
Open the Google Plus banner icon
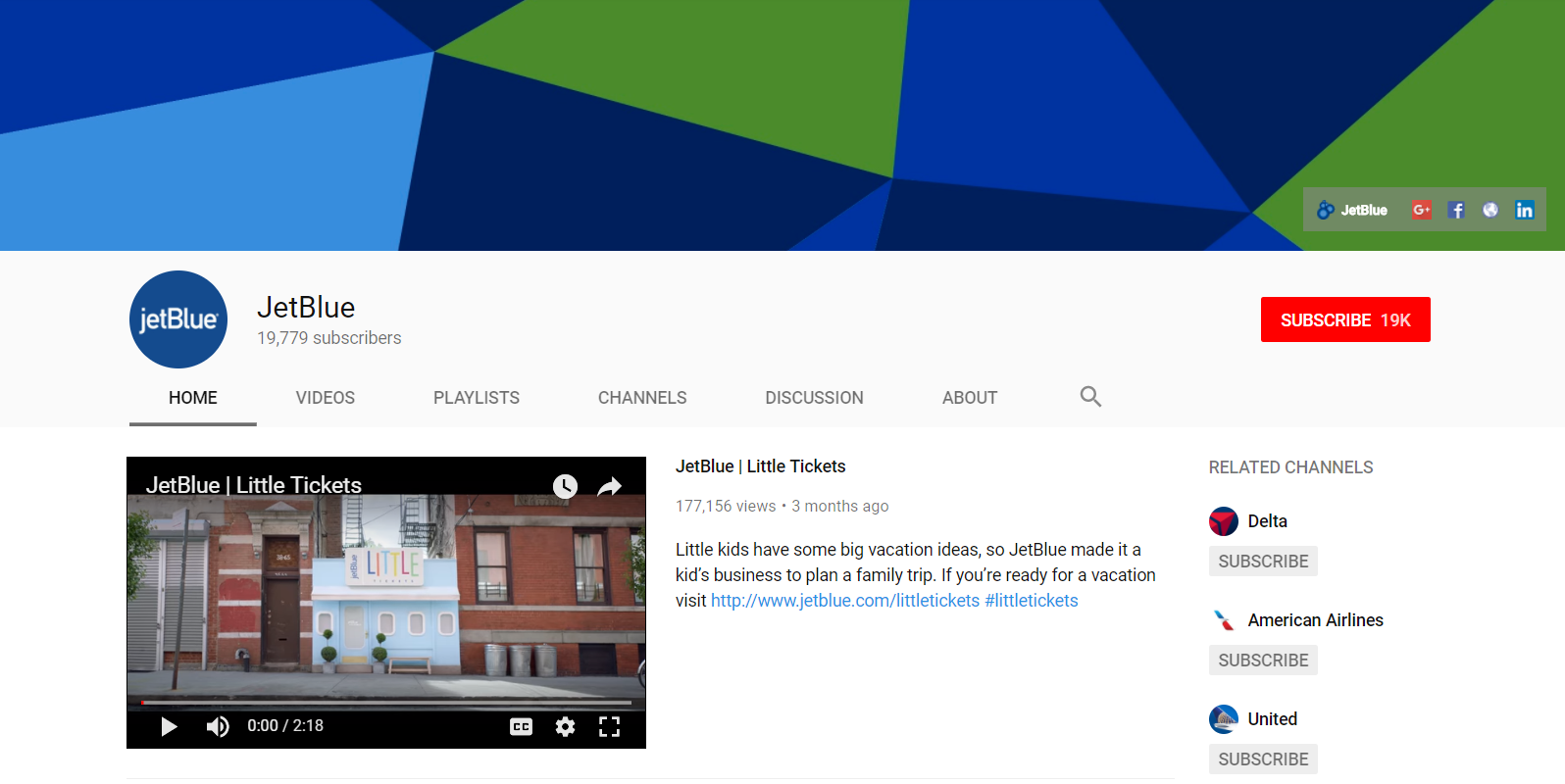pos(1422,210)
